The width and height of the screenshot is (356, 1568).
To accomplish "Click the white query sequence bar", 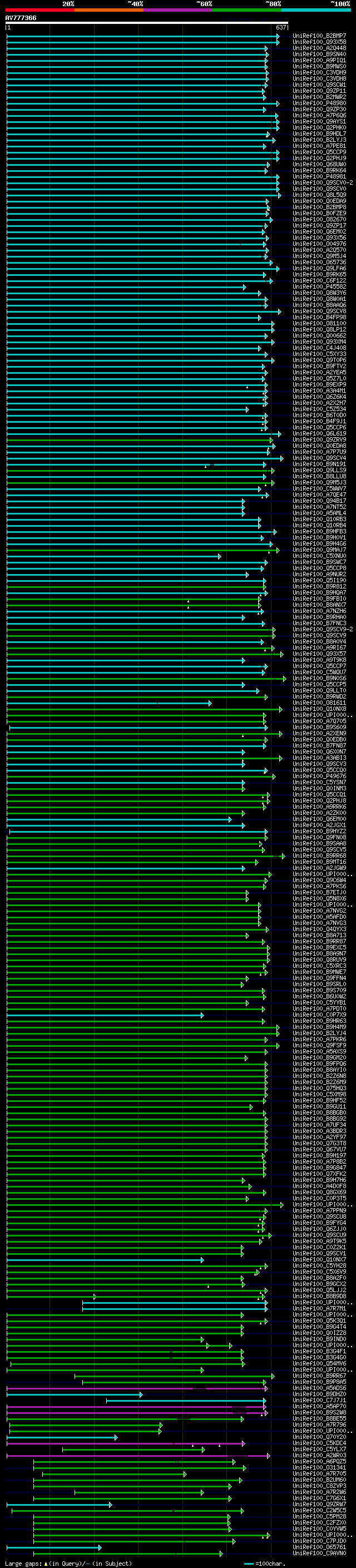I will pos(147,23).
